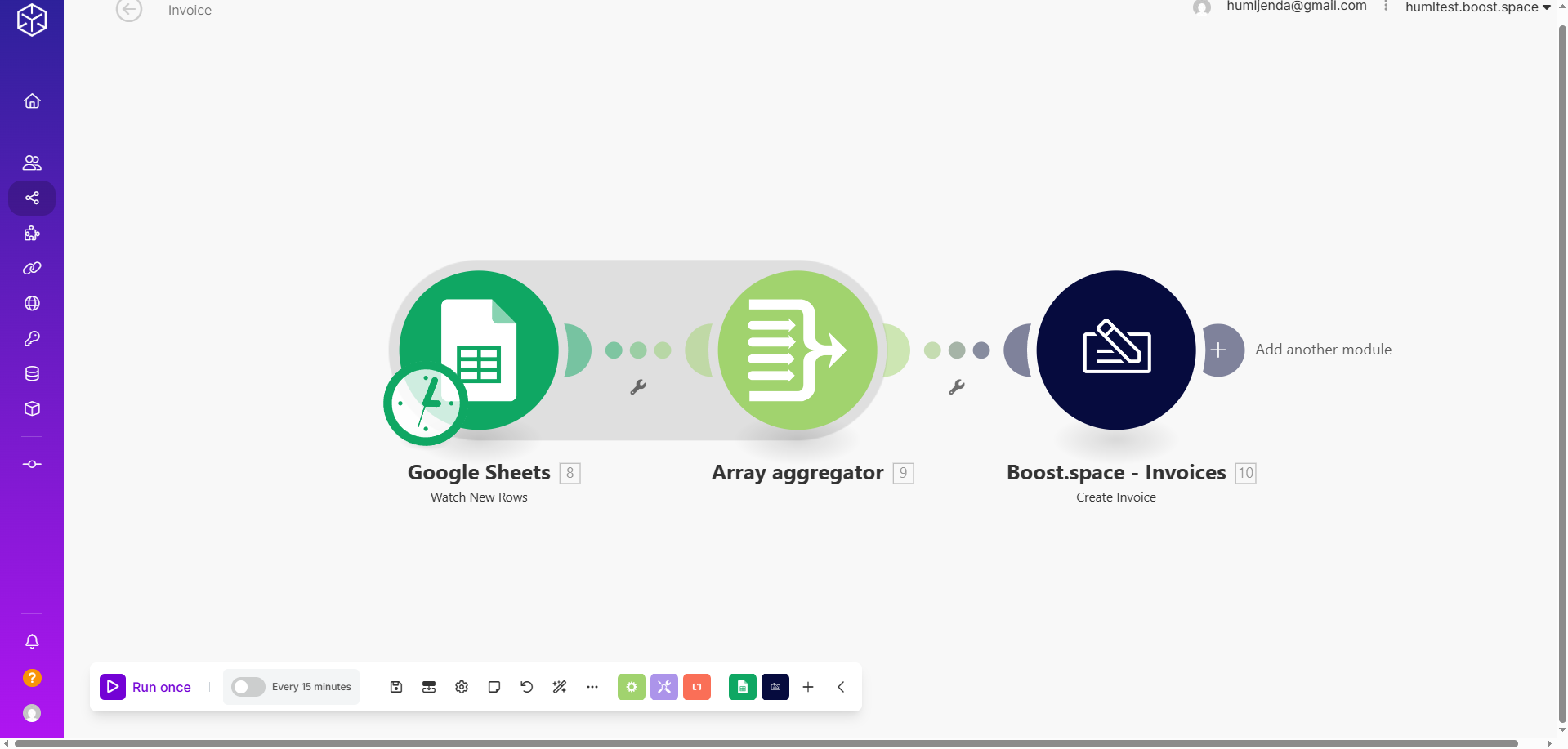Open the Keys icon in sidebar
The width and height of the screenshot is (1568, 749).
pos(32,338)
